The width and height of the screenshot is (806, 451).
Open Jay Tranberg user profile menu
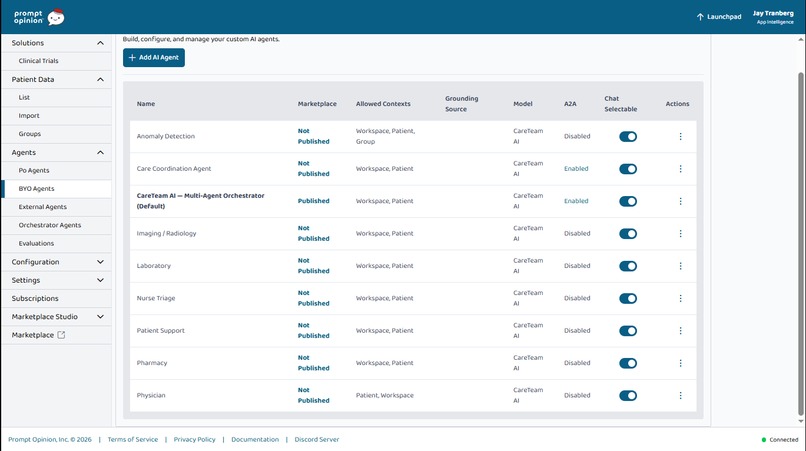tap(773, 17)
